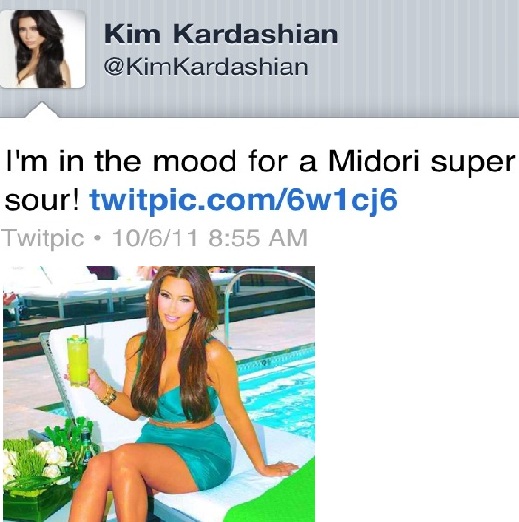This screenshot has width=519, height=522.
Task: Open the embedded poolside photo
Action: [159, 394]
